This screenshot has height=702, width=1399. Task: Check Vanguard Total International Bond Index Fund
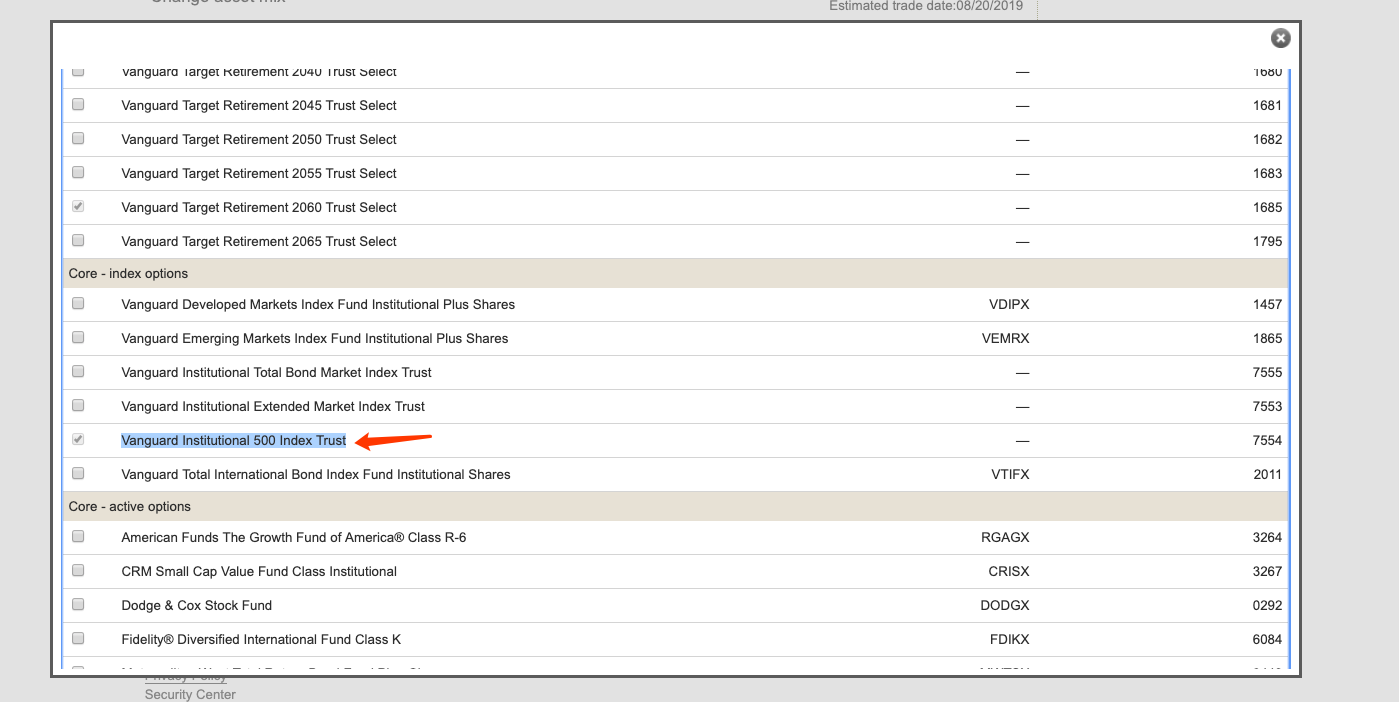[78, 473]
